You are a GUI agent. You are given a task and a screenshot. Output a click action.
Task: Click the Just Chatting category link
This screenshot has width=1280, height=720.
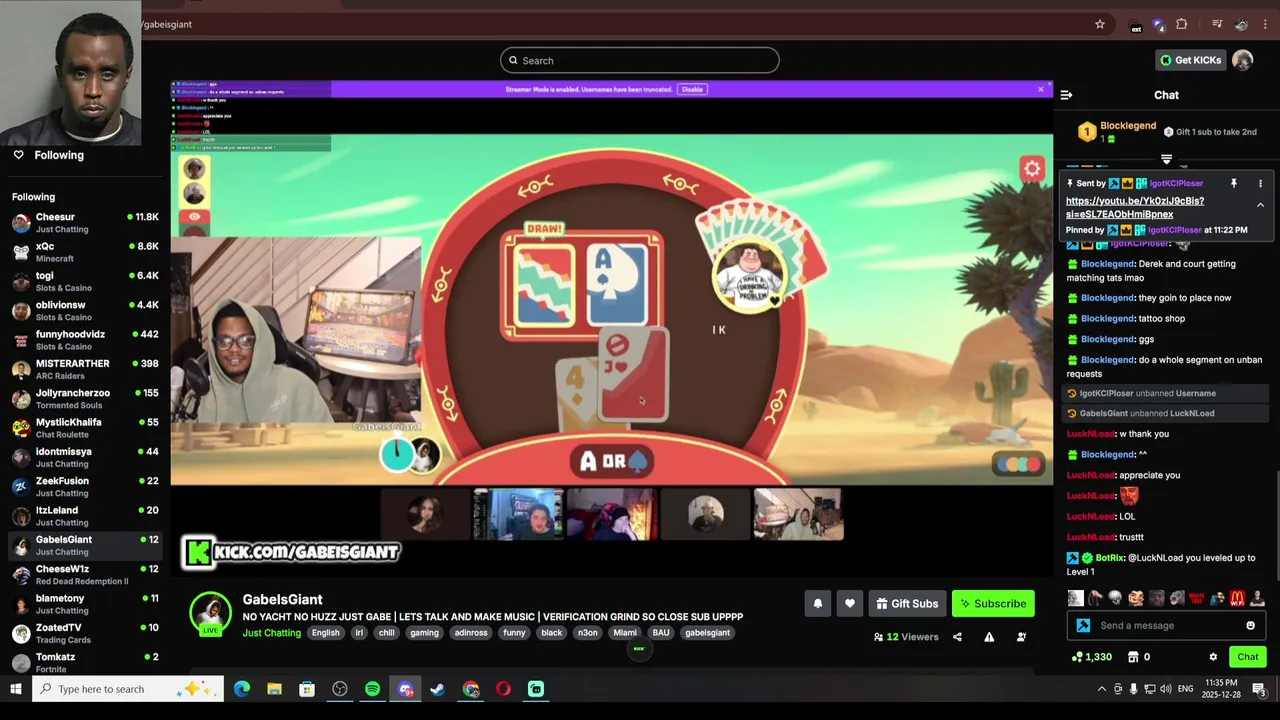coord(271,633)
